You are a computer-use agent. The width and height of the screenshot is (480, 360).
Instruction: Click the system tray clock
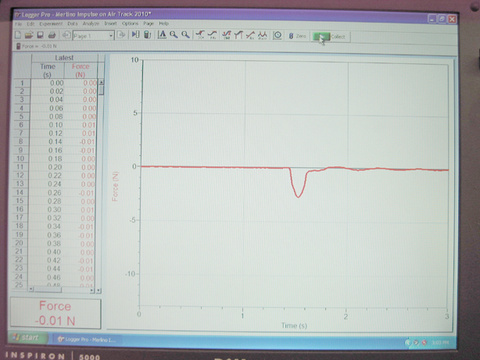440,343
